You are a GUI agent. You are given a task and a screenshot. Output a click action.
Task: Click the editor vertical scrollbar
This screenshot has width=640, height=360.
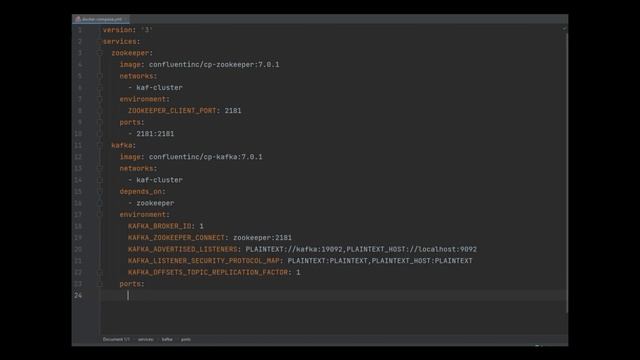point(567,173)
